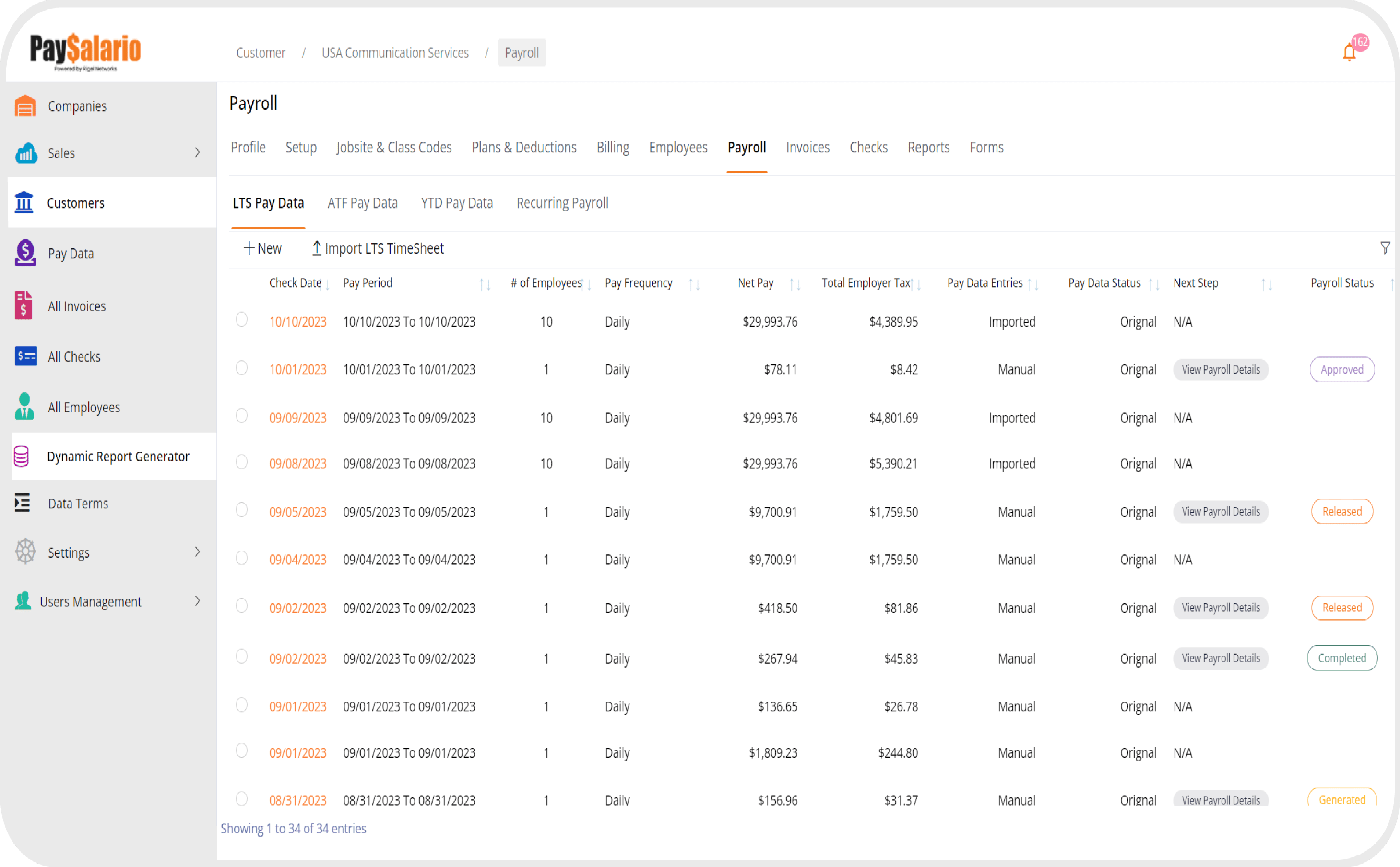The height and width of the screenshot is (867, 1400).
Task: Open the 09/09/2023 check date link
Action: coord(297,418)
